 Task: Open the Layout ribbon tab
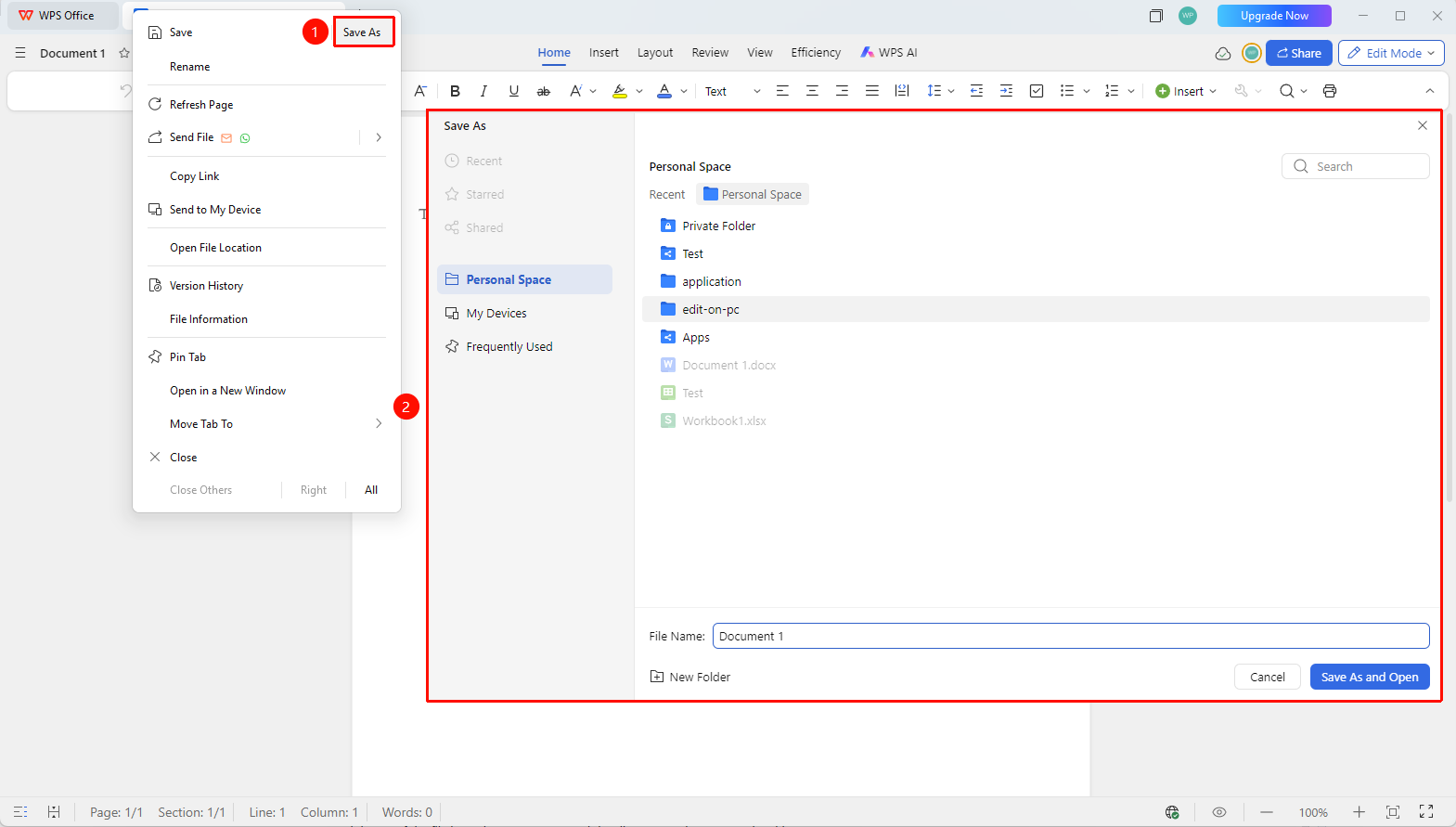click(x=655, y=53)
